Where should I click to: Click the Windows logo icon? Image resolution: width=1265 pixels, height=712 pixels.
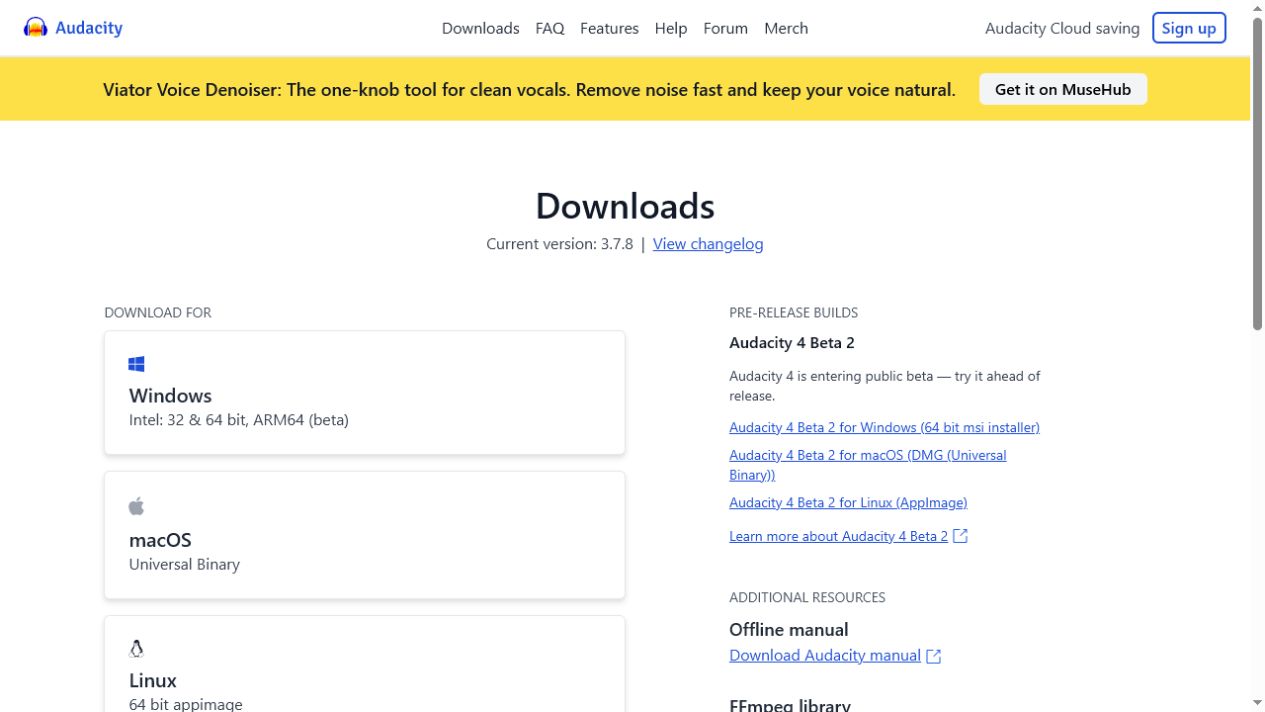pos(137,364)
